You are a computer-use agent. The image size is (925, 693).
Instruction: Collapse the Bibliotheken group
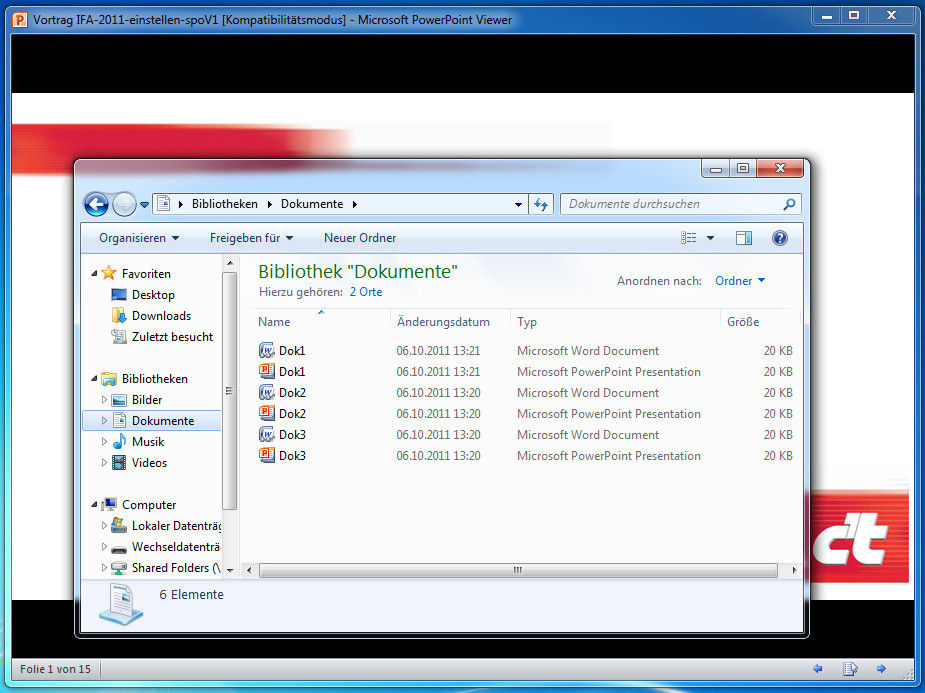pyautogui.click(x=94, y=379)
